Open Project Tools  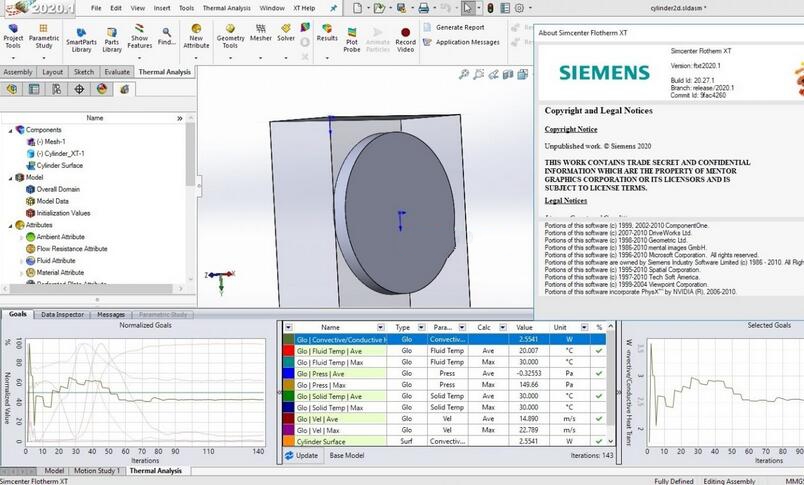[x=13, y=36]
